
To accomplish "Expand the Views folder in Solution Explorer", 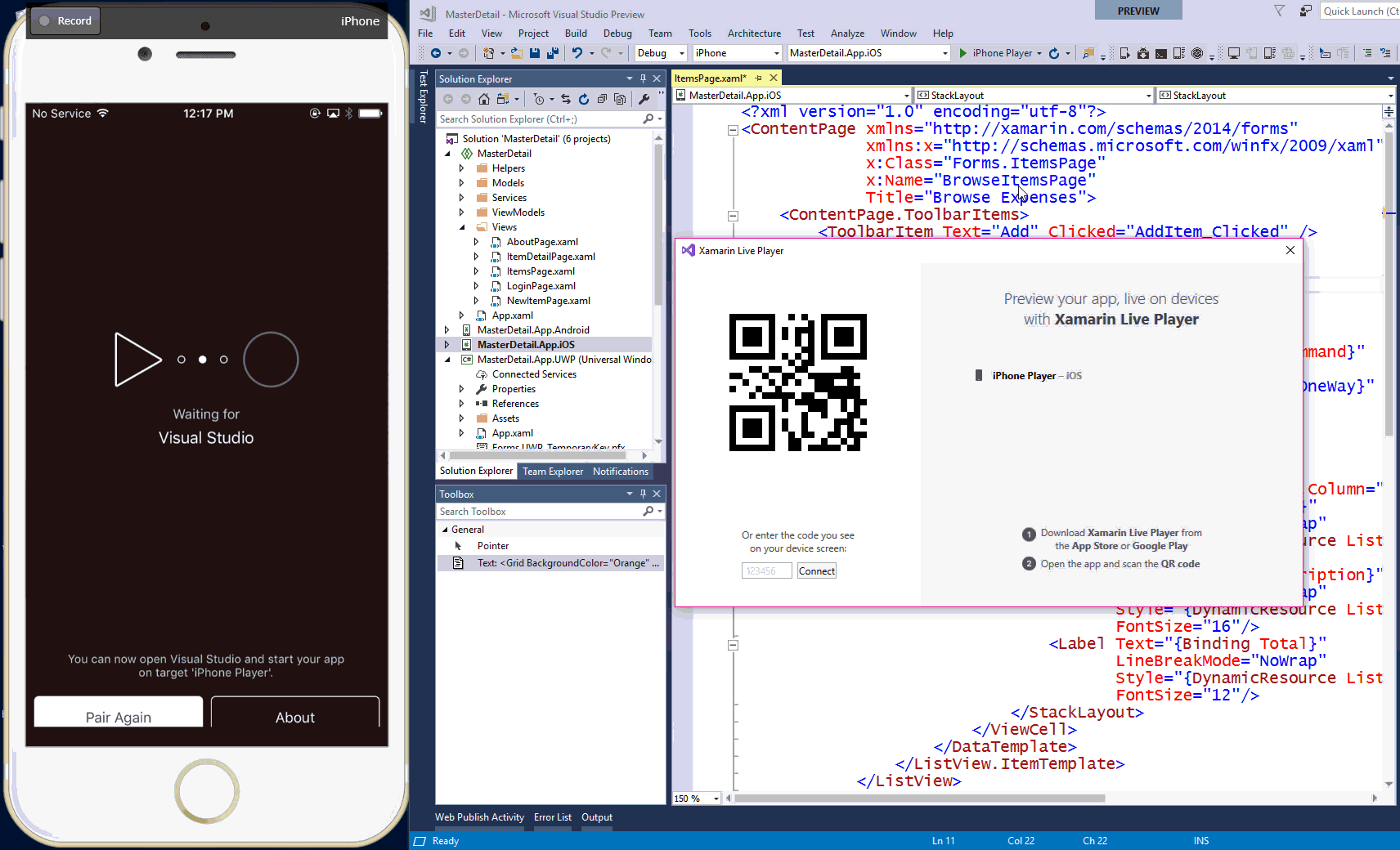I will [x=464, y=226].
